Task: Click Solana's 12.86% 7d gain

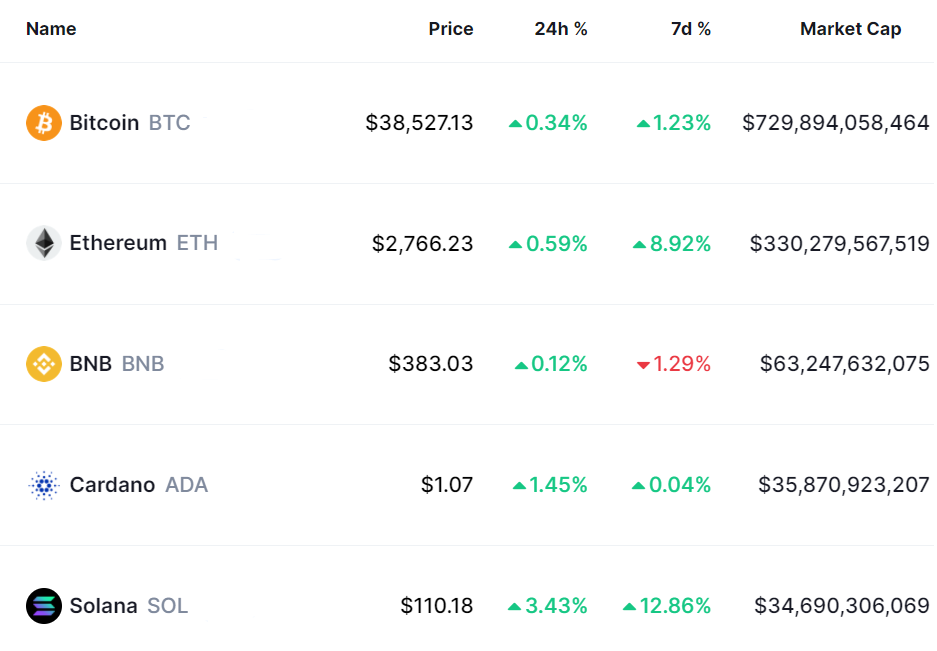Action: pyautogui.click(x=667, y=606)
